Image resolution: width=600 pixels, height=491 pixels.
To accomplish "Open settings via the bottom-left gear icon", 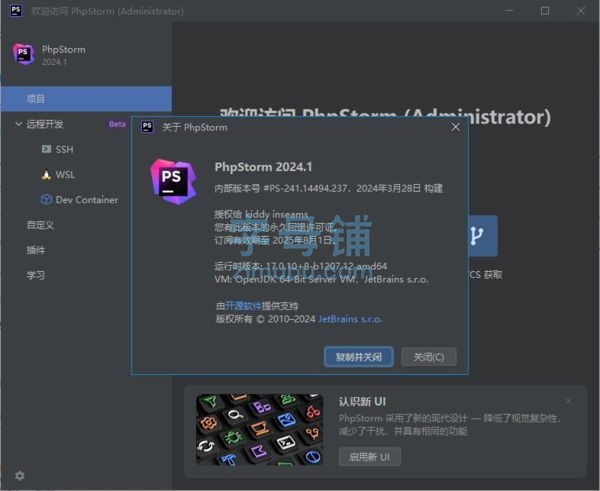I will coord(20,476).
